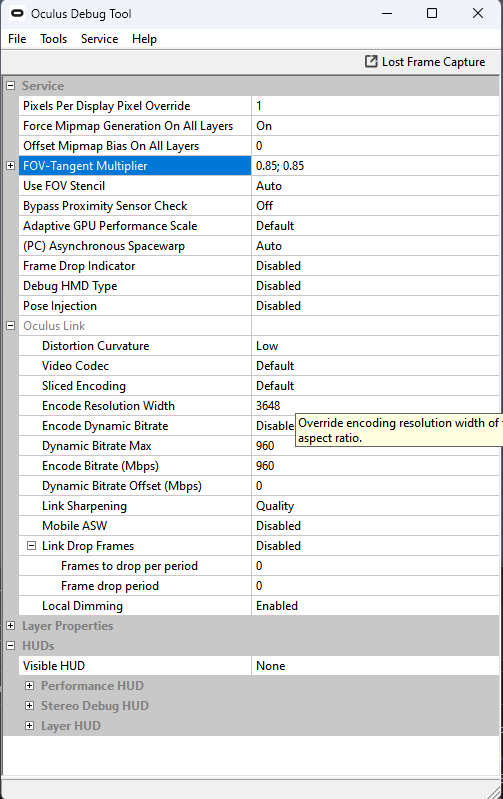Edit Encode Bitrate (Mbps) value 960

[375, 466]
